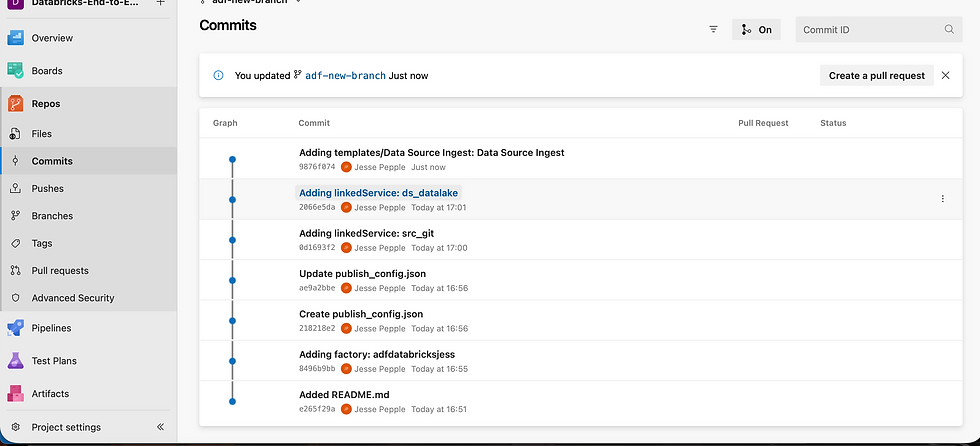Open commit Adding linkedService: src_git
The image size is (980, 446).
[366, 232]
